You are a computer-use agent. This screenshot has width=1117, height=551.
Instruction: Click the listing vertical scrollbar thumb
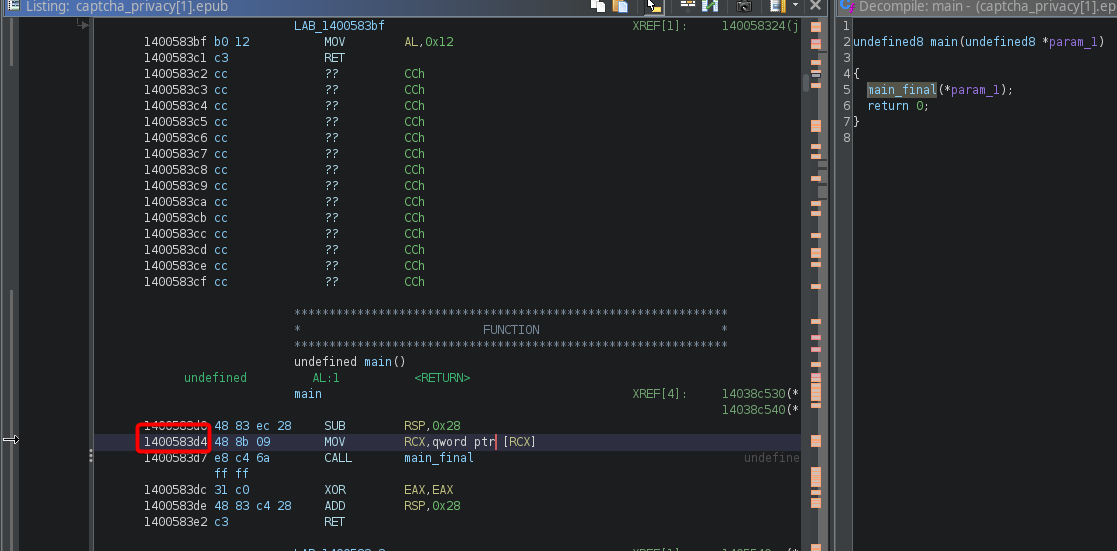[x=806, y=82]
